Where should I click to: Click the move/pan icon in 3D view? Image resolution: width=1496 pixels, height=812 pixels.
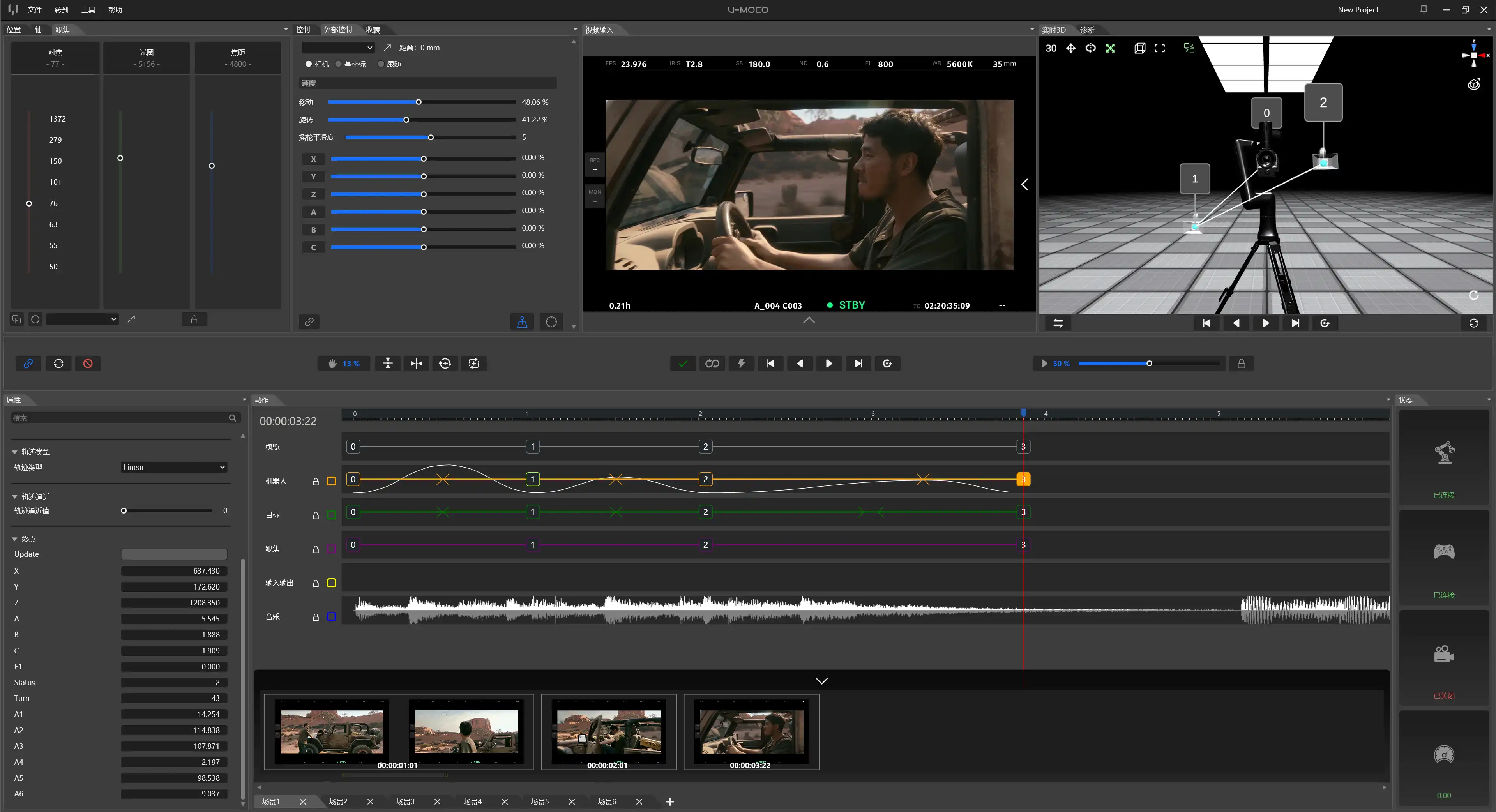coord(1070,48)
